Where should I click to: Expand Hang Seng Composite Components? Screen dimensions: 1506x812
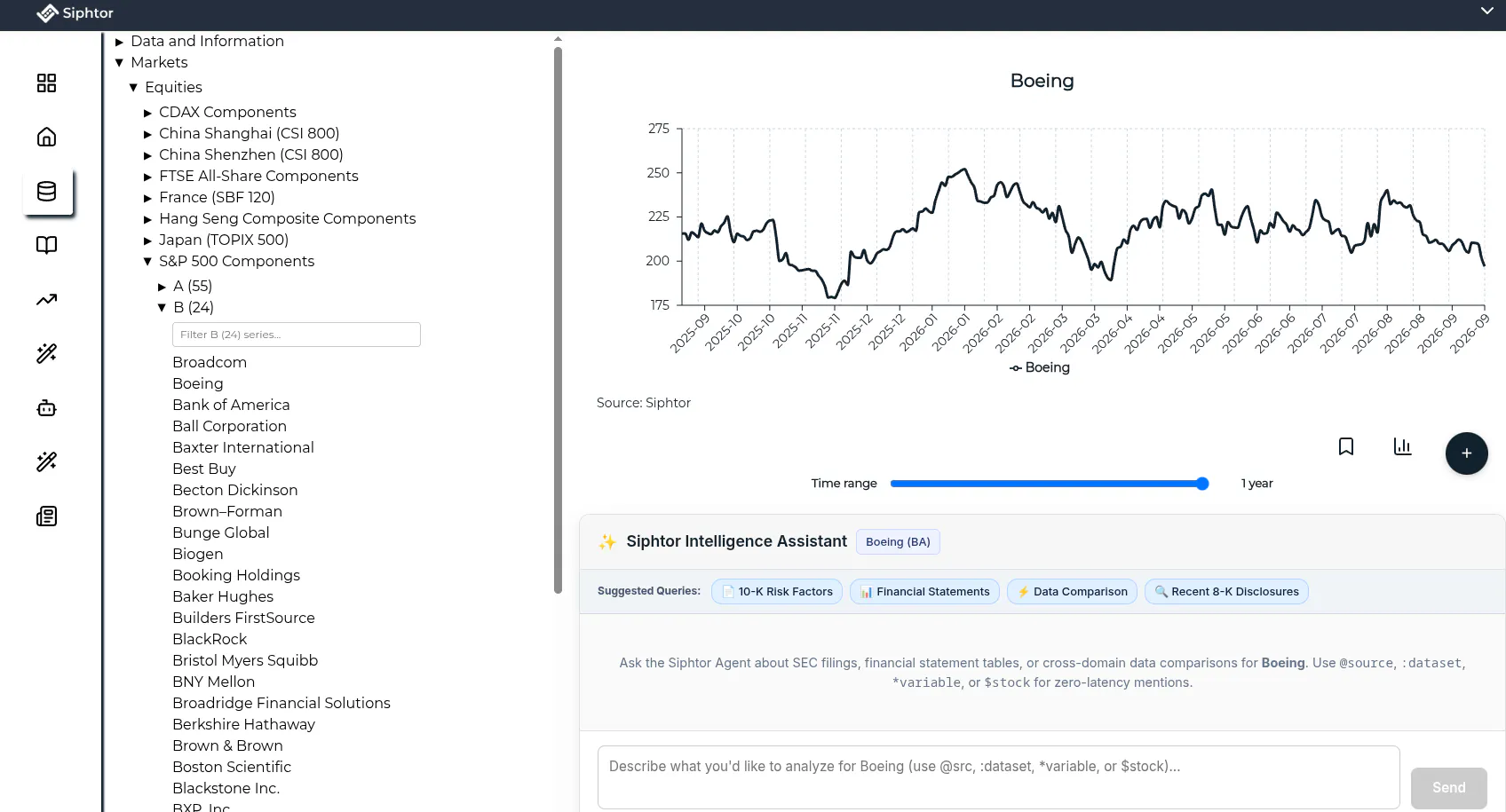(147, 219)
